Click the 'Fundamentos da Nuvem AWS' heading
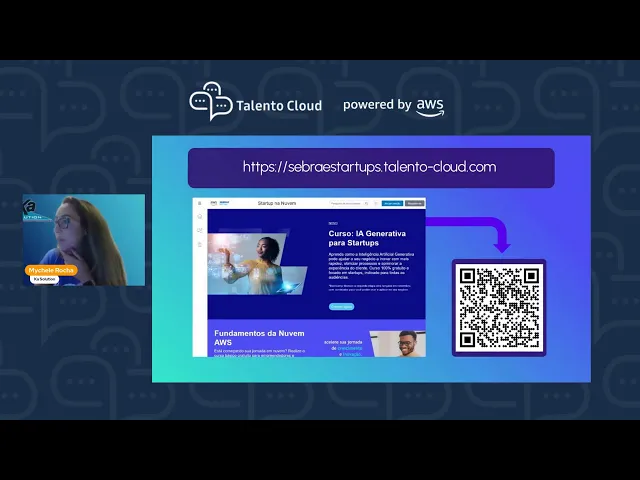This screenshot has height=480, width=640. (259, 338)
